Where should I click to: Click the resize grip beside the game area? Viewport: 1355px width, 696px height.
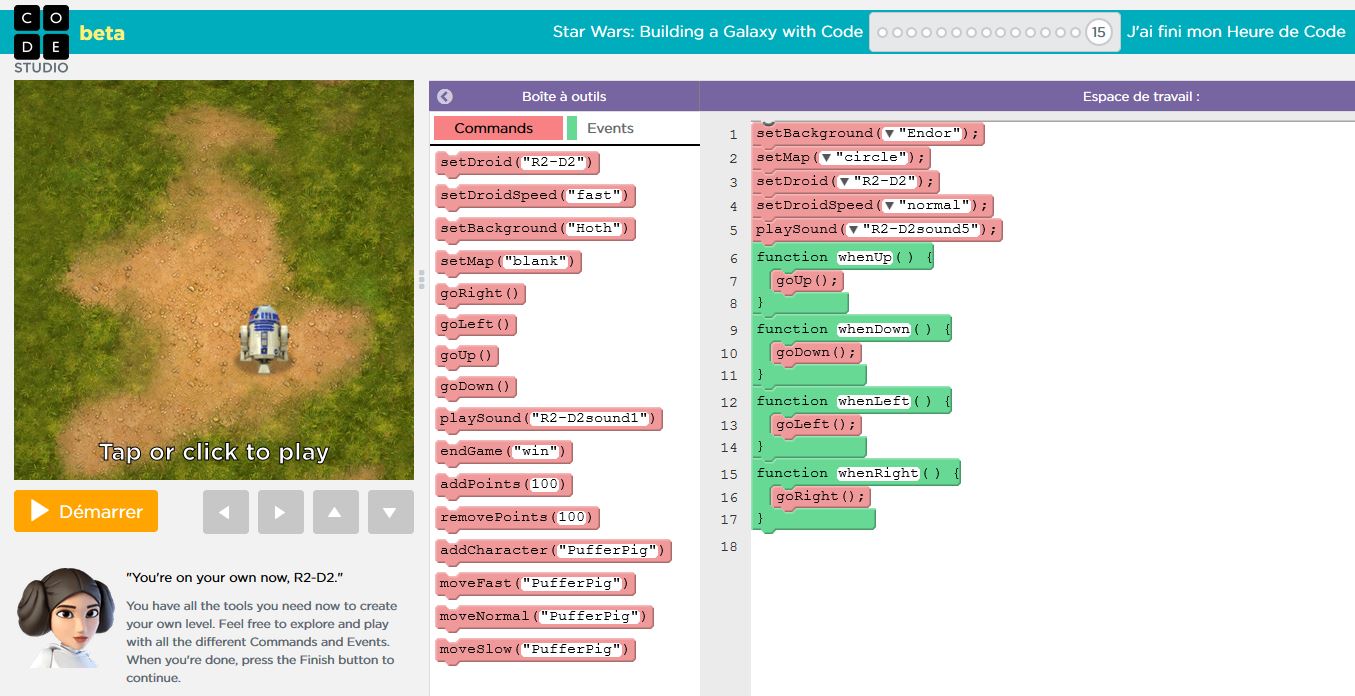pos(421,280)
